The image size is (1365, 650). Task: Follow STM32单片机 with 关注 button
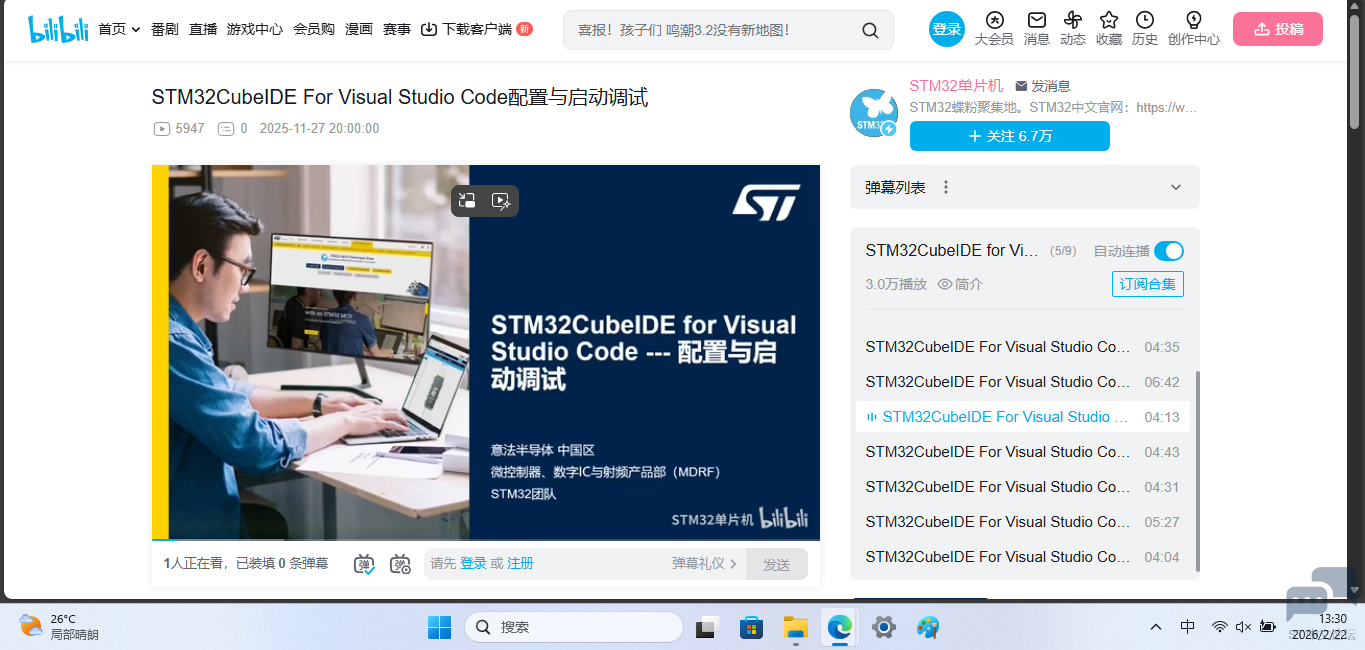click(1009, 136)
